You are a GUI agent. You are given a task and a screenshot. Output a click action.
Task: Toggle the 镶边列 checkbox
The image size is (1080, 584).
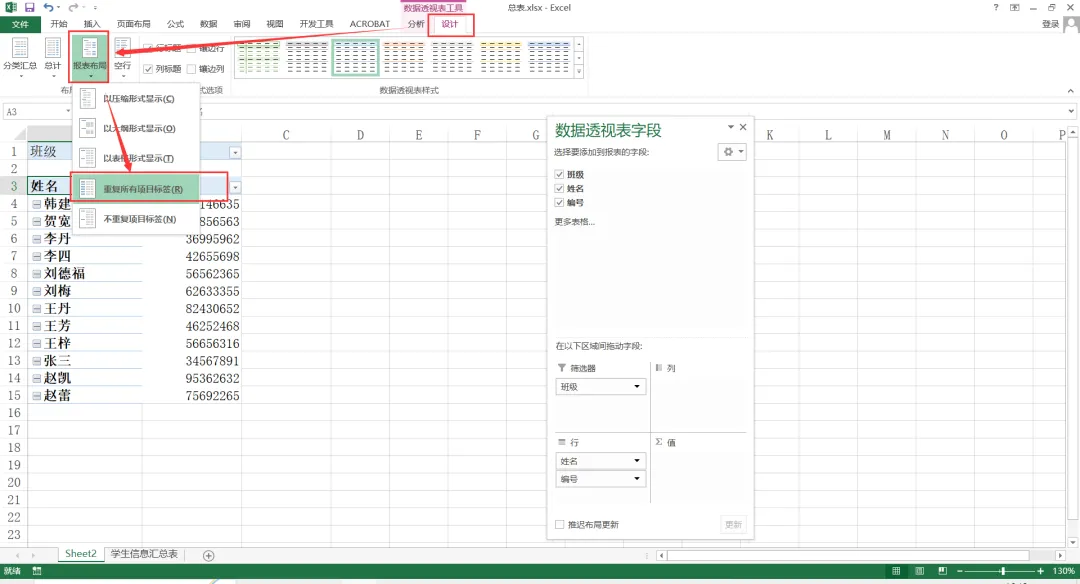pos(191,69)
